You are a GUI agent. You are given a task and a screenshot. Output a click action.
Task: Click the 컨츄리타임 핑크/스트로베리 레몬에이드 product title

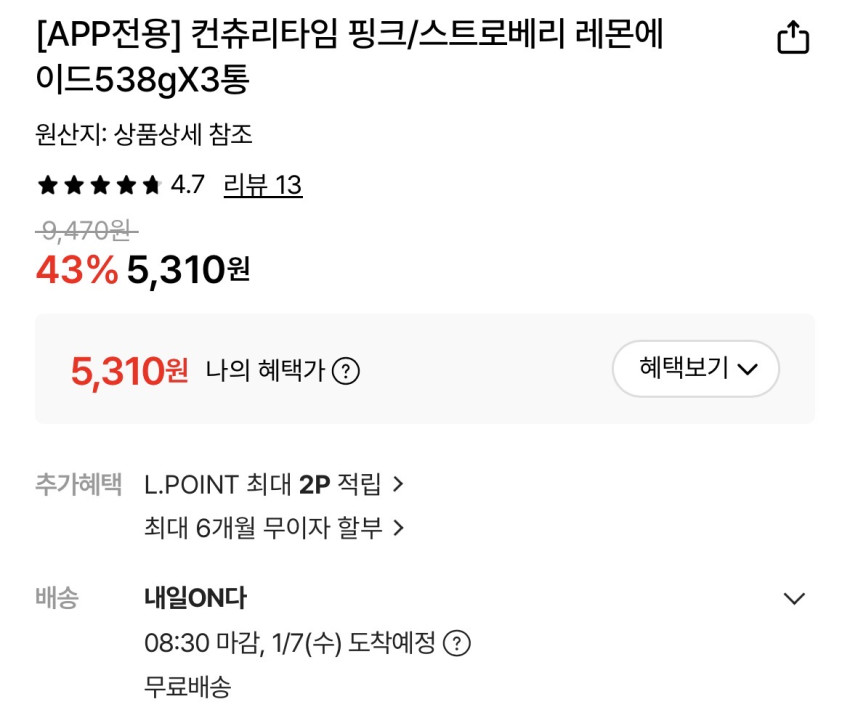[350, 58]
